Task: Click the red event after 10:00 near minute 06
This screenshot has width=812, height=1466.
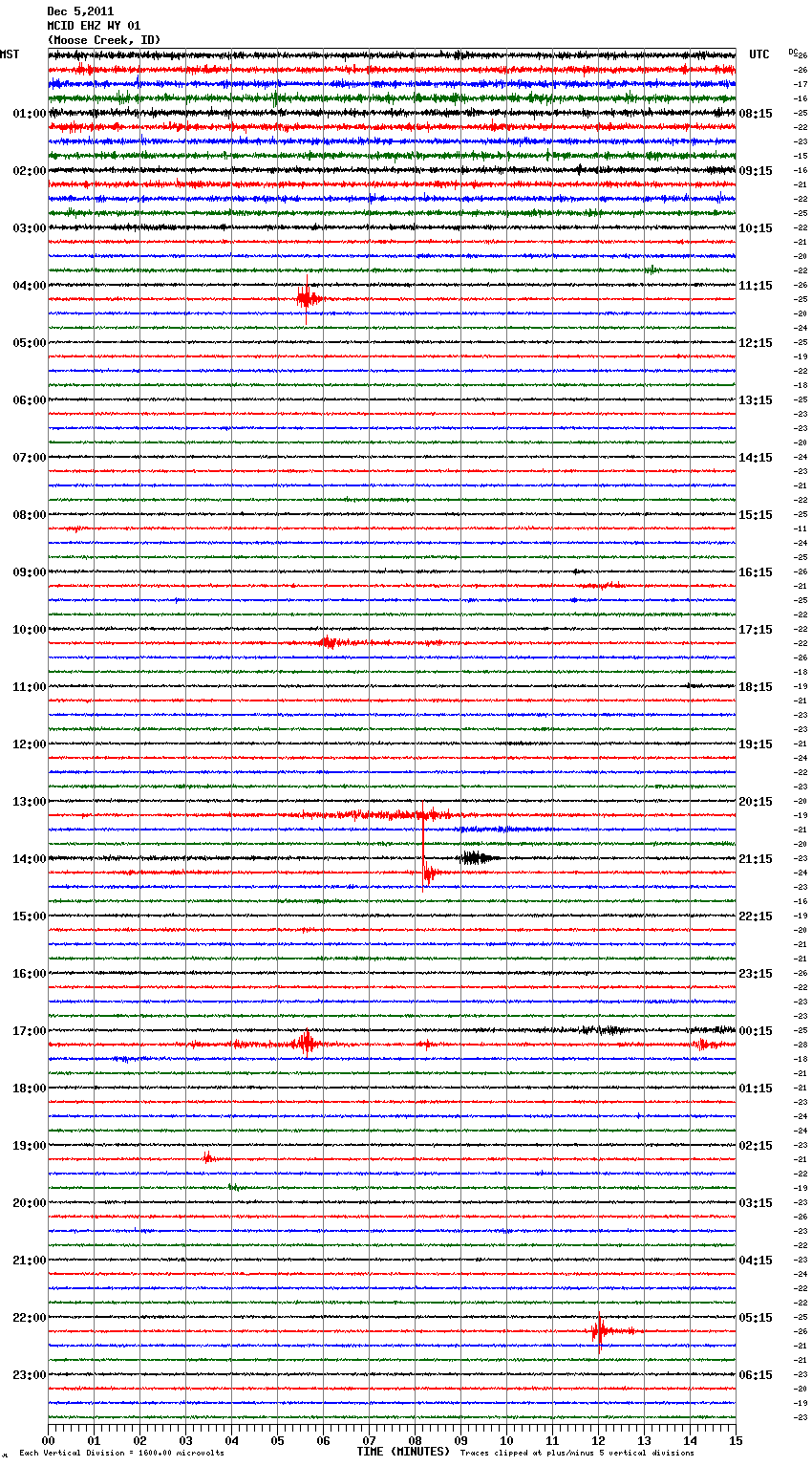Action: [328, 642]
